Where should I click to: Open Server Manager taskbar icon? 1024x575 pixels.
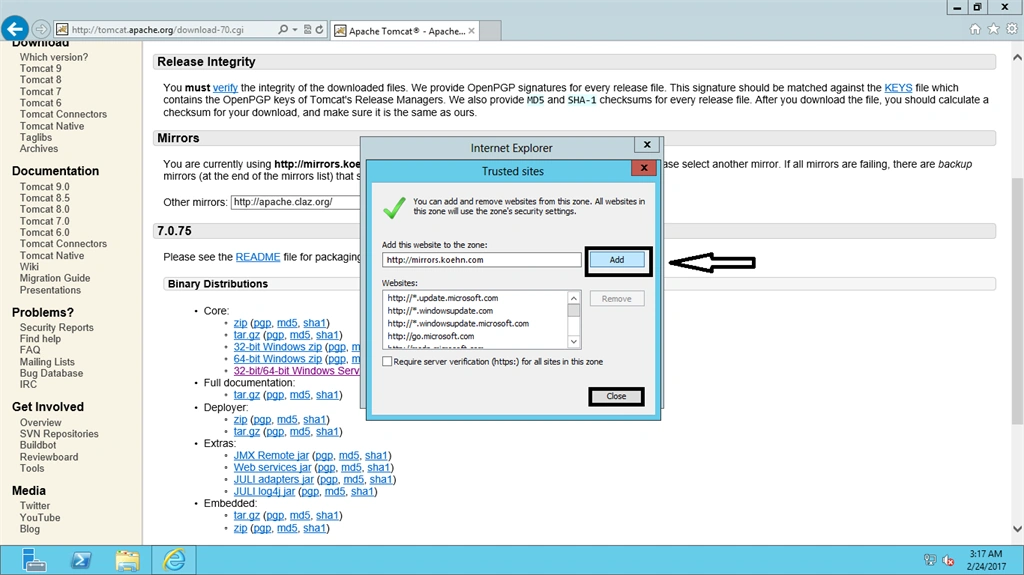click(x=33, y=560)
